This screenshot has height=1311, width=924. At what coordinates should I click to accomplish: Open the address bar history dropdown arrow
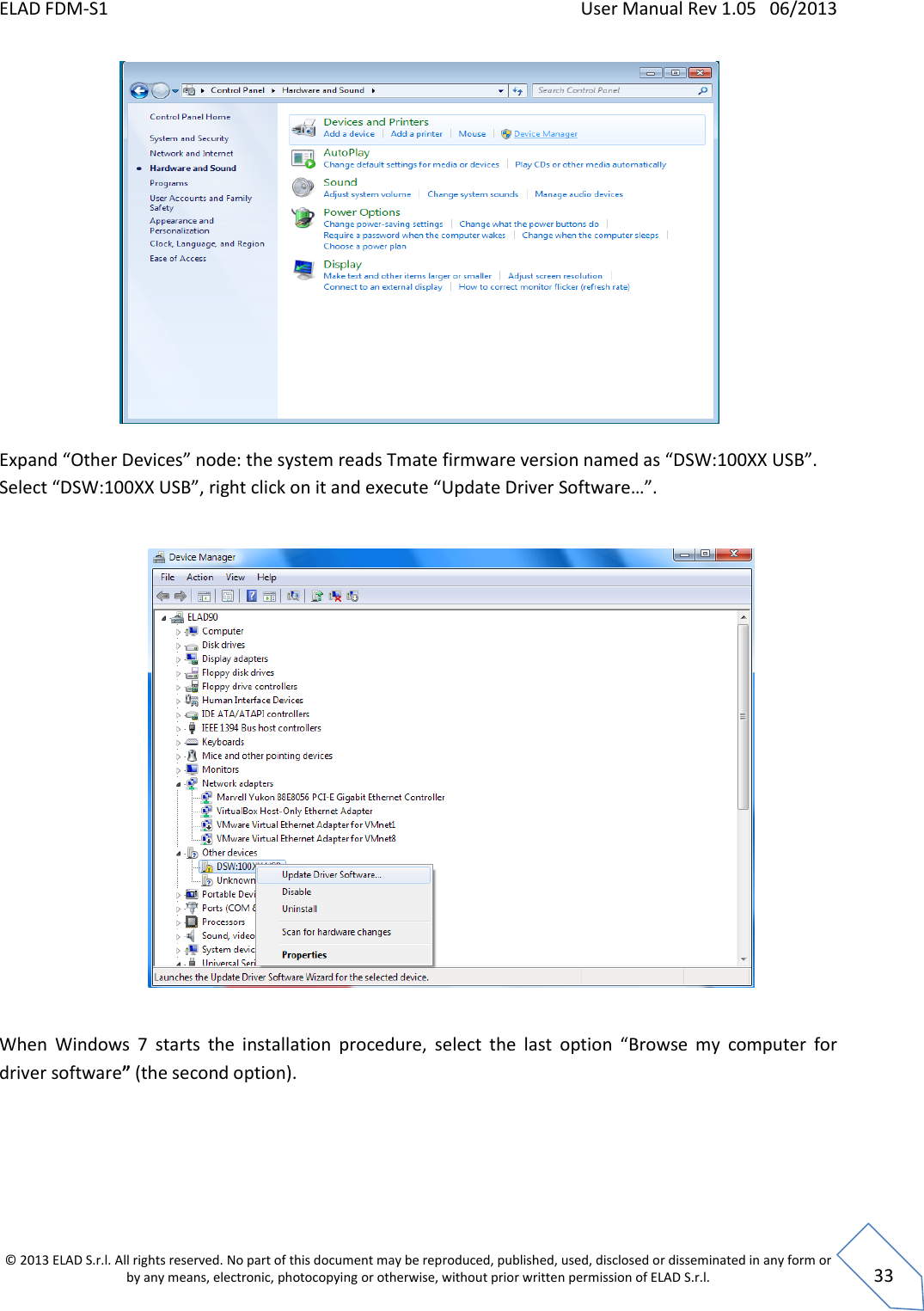(501, 90)
